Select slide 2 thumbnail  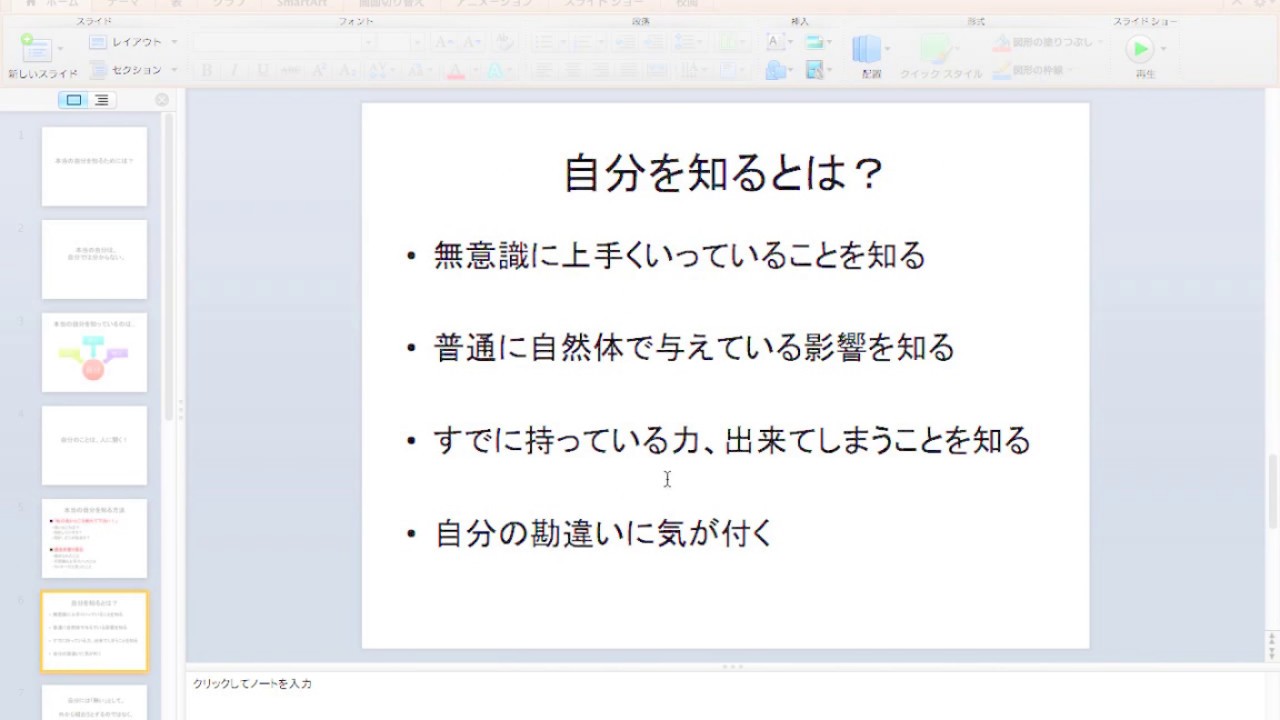tap(94, 259)
